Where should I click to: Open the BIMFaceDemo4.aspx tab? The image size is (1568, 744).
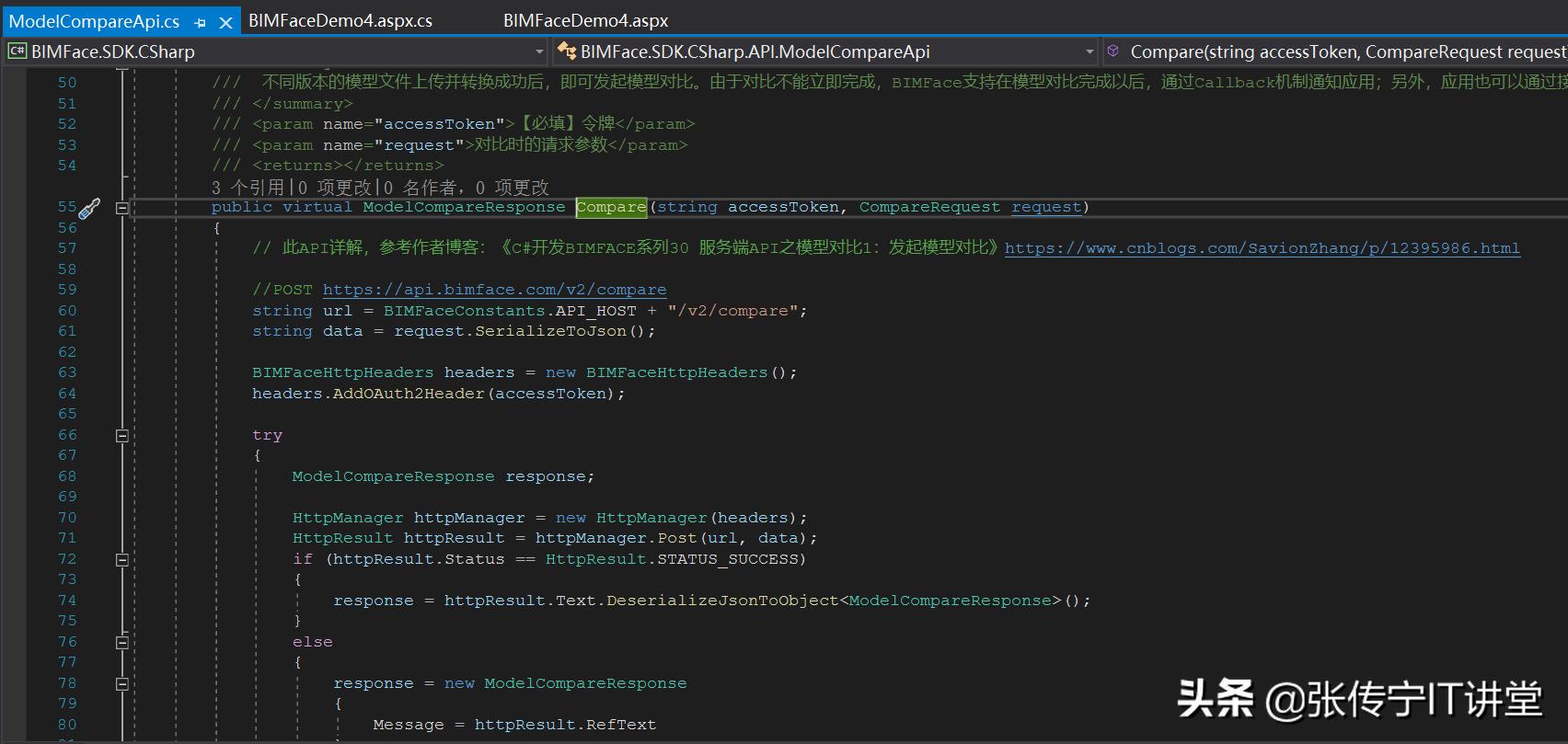[585, 20]
